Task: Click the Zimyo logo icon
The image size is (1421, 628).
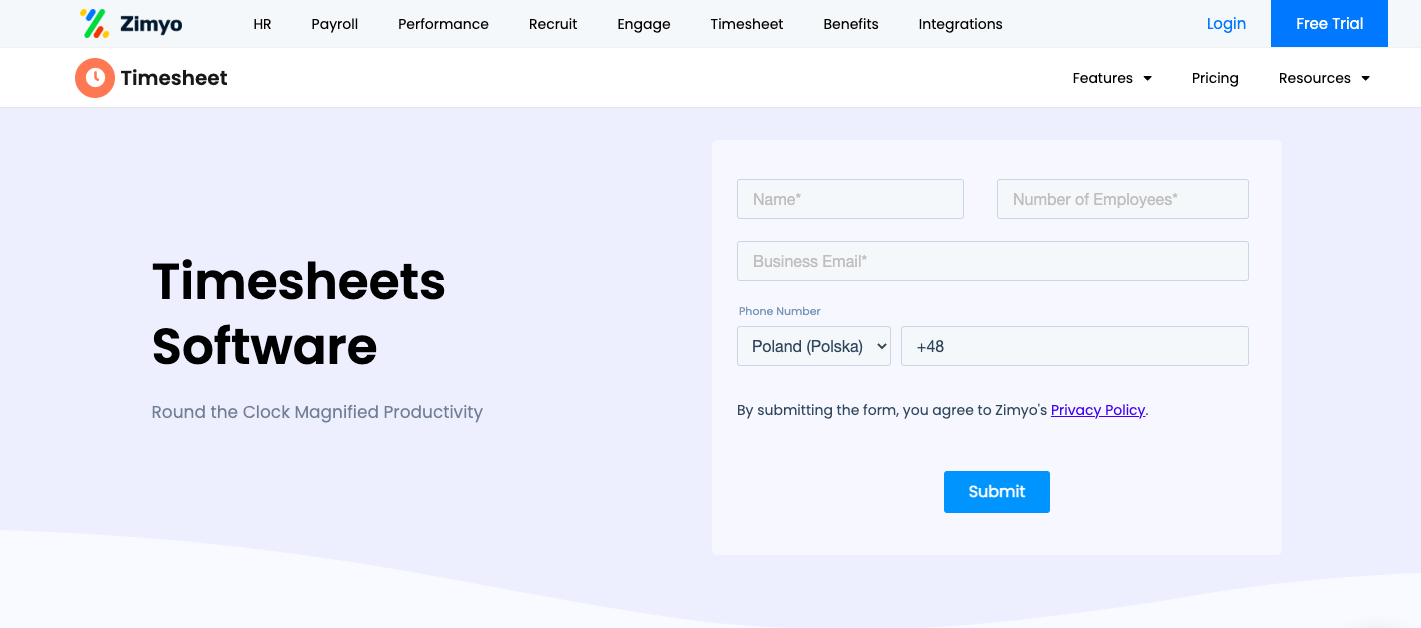Action: pos(94,23)
